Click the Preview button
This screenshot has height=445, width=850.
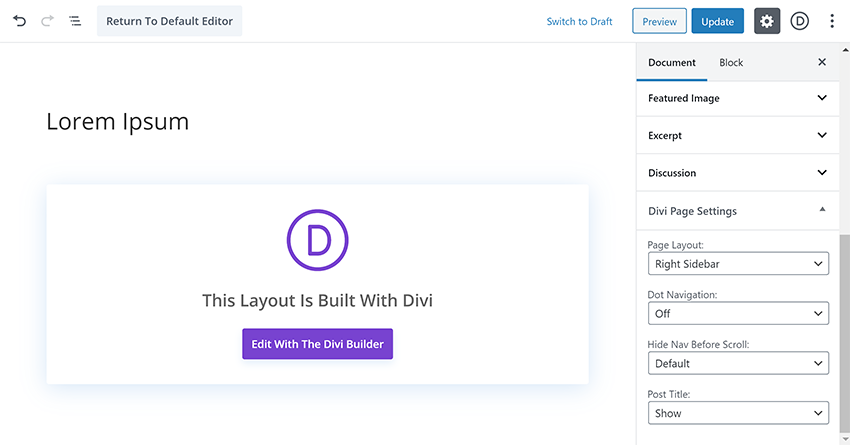click(659, 21)
